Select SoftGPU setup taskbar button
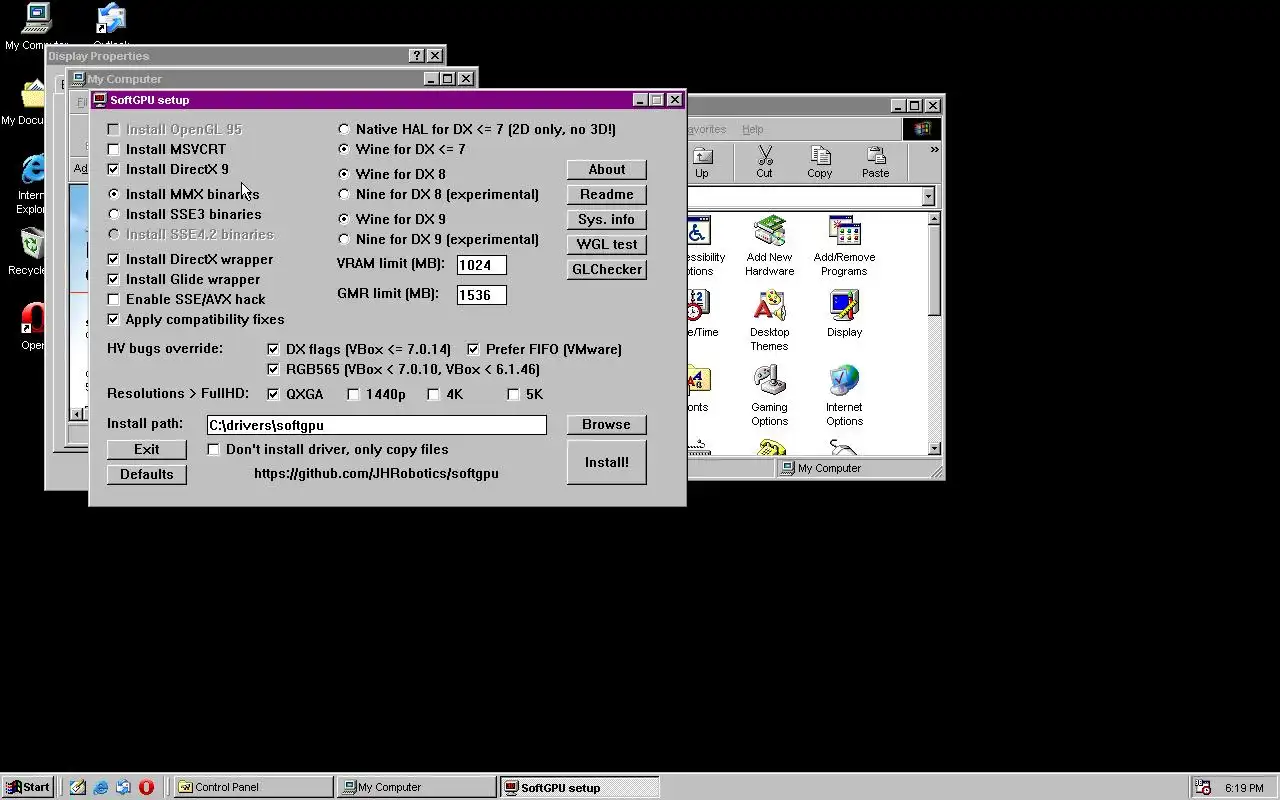1280x800 pixels. pos(579,787)
